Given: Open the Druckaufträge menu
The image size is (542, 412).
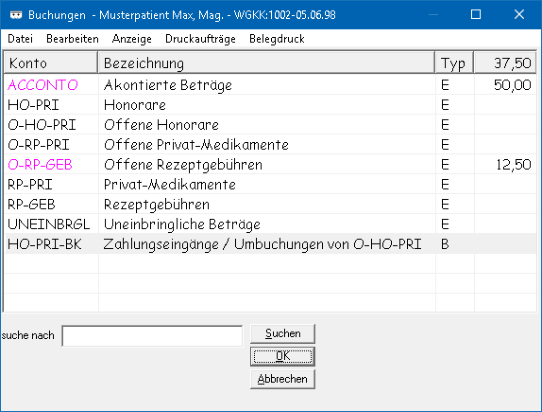Looking at the screenshot, I should (200, 39).
